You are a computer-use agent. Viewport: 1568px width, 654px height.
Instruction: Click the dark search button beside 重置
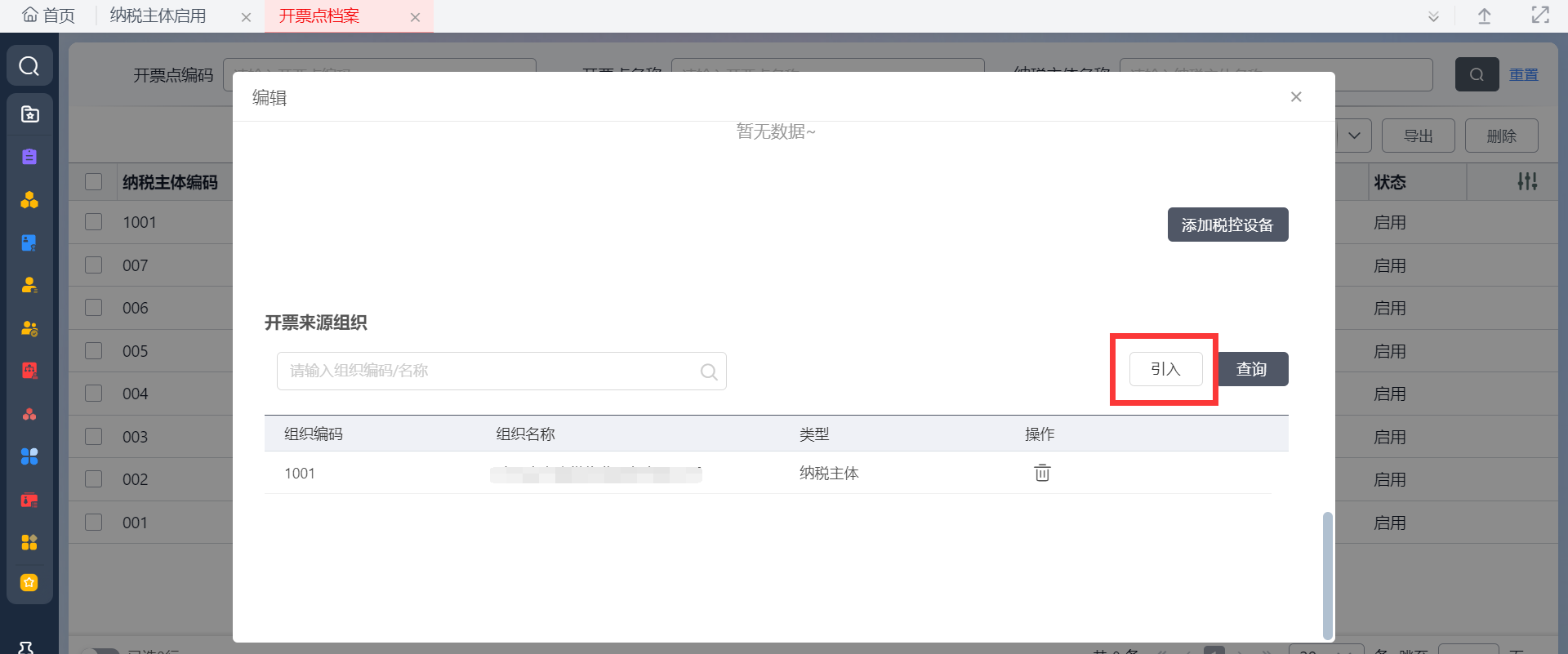coord(1477,74)
